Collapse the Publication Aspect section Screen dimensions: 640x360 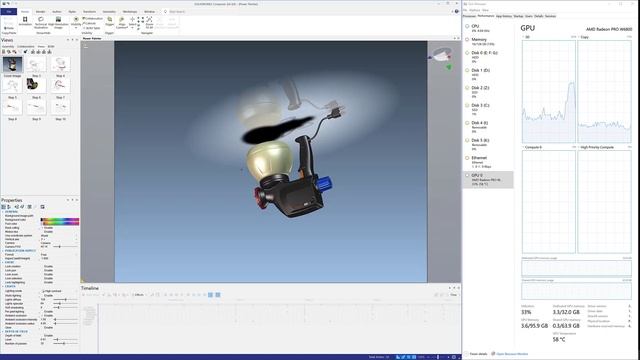3,251
